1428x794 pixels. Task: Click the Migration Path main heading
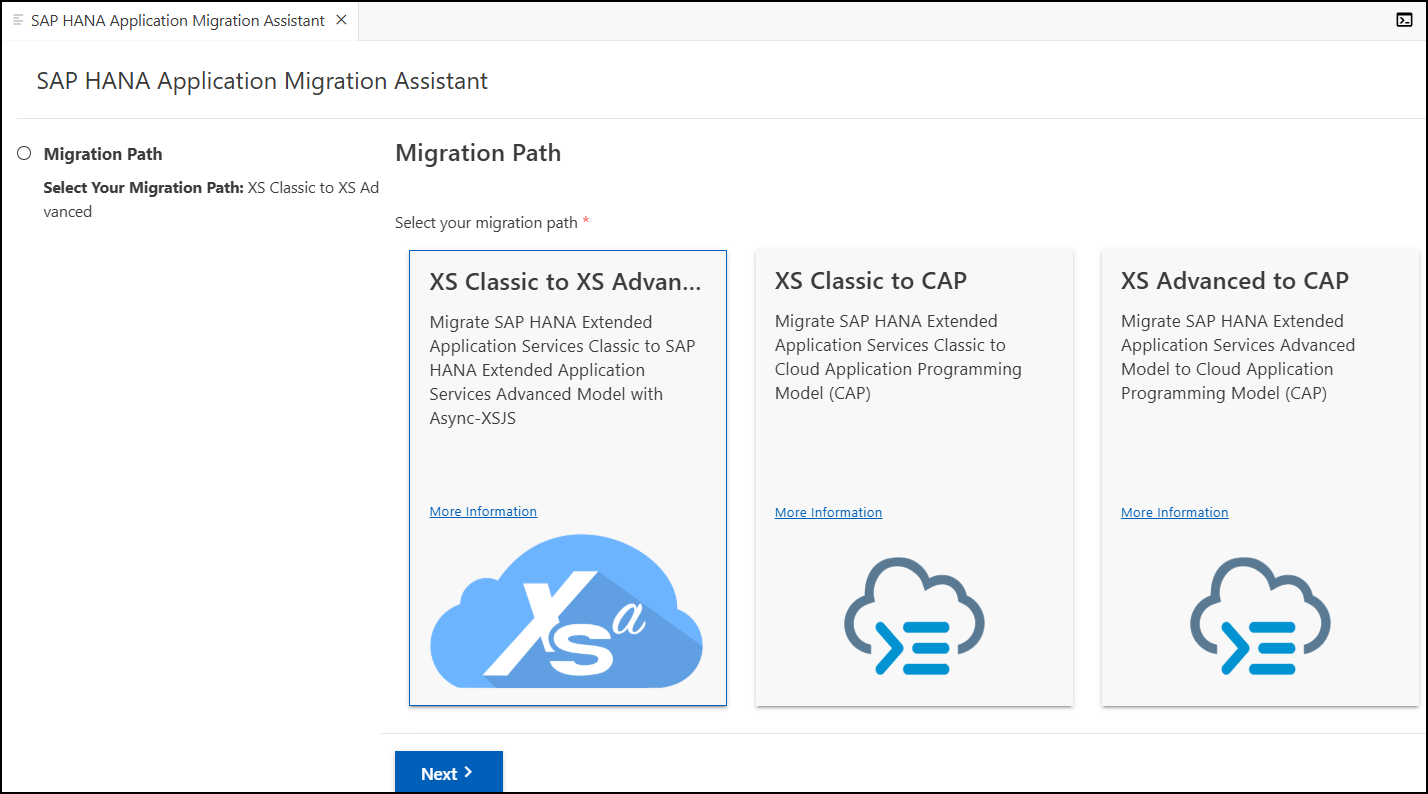coord(478,153)
